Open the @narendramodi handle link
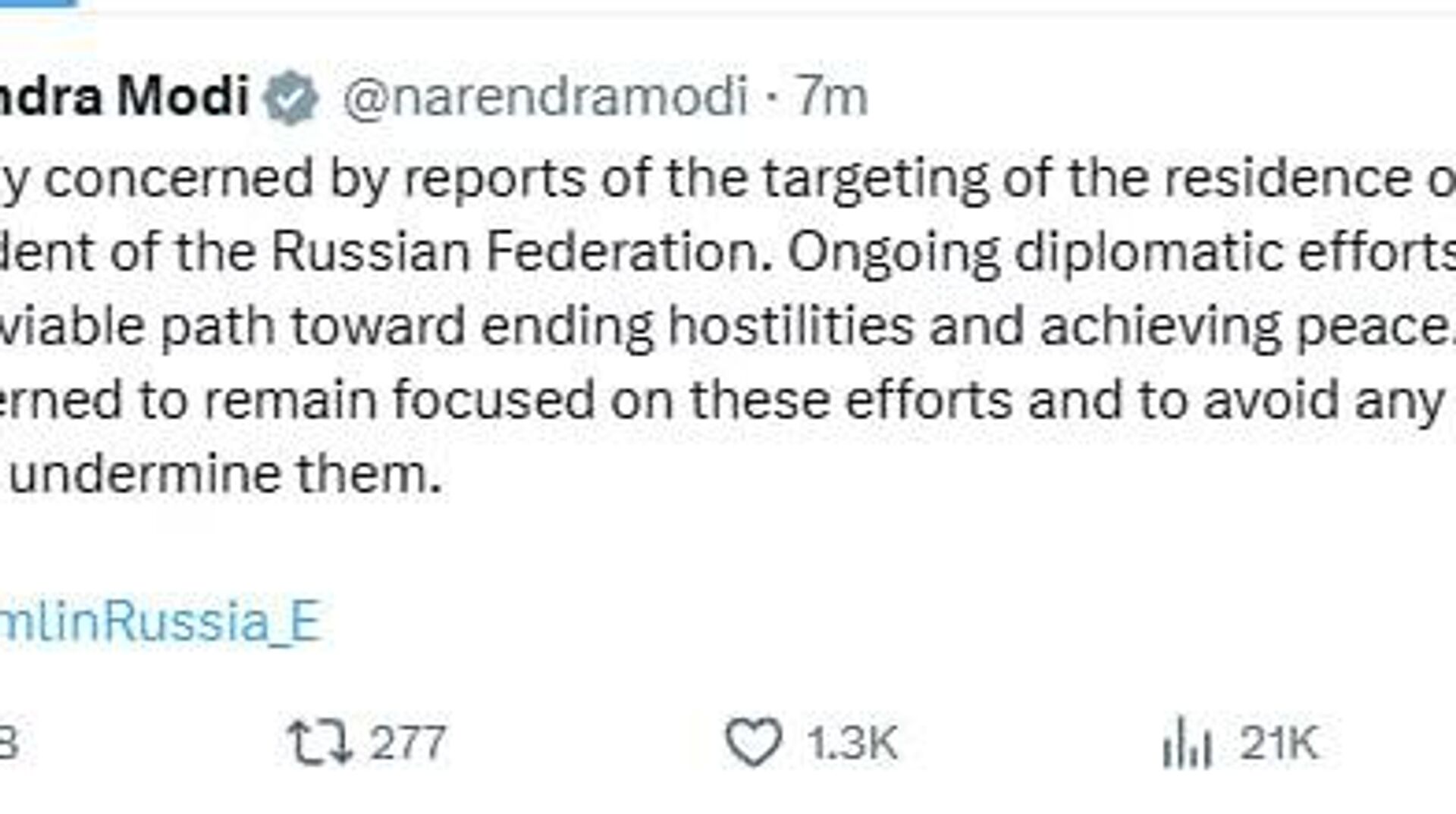 coord(545,98)
